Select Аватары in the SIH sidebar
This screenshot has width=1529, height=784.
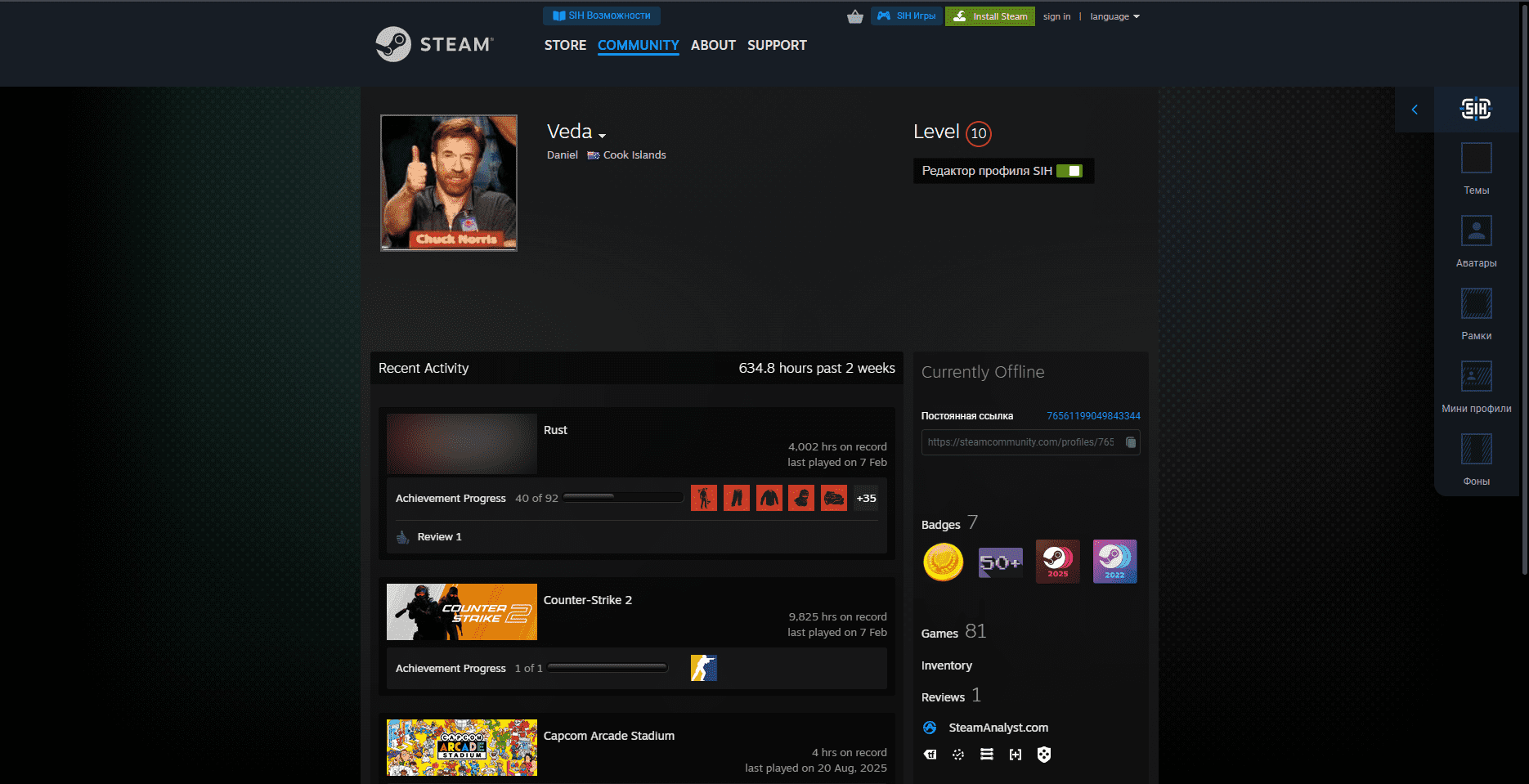coord(1476,240)
